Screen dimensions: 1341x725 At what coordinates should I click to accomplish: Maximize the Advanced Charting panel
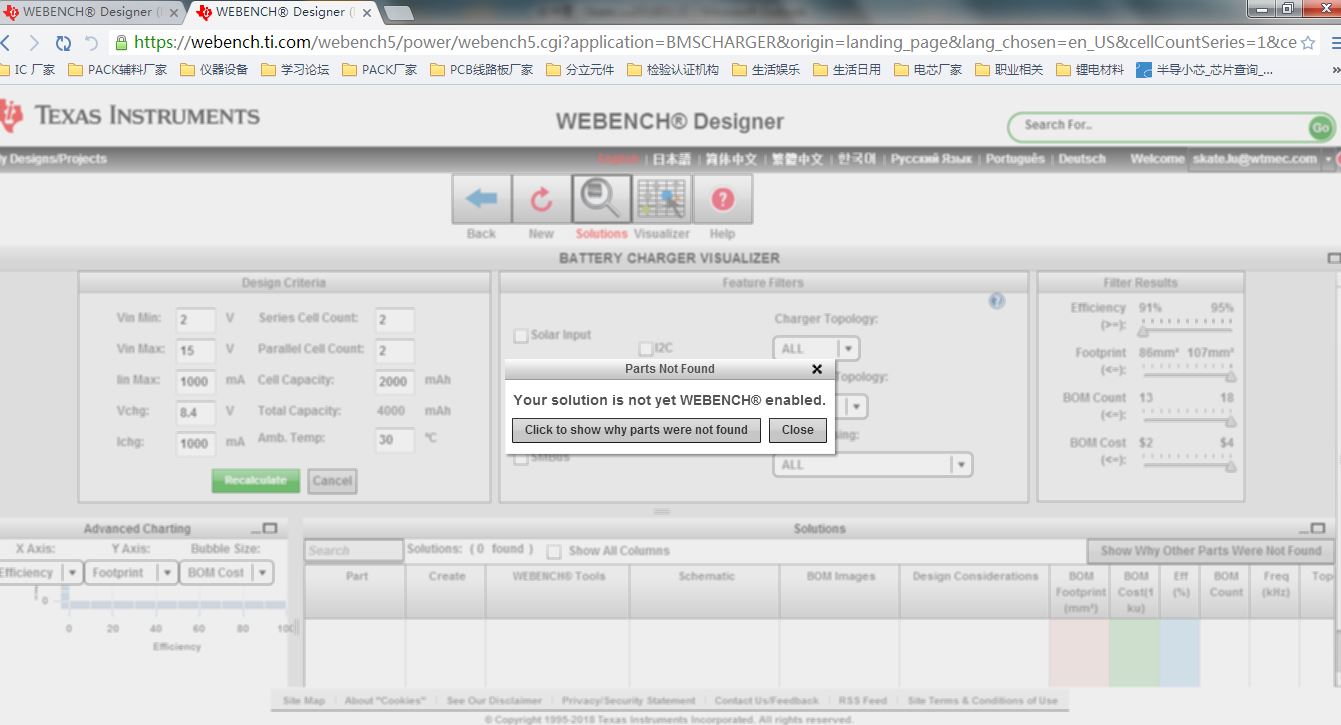[269, 528]
